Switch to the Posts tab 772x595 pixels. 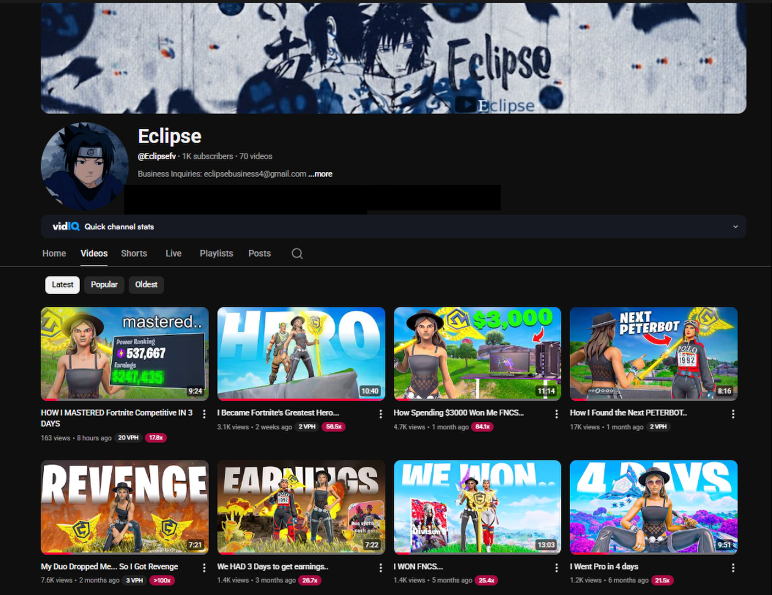(259, 253)
